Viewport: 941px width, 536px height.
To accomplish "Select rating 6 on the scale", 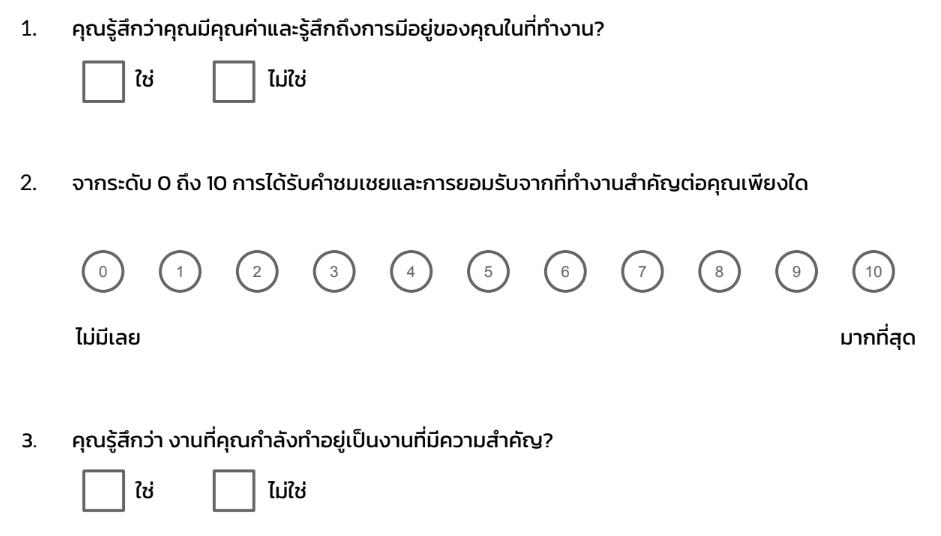I will pyautogui.click(x=565, y=271).
